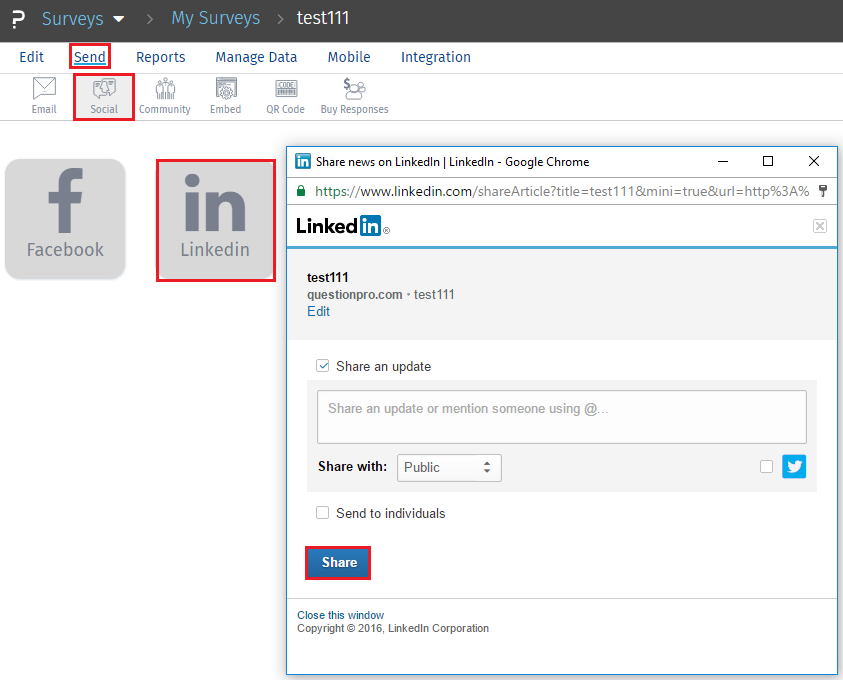Close the LinkedIn Chrome popup window
Screen dimensions: 843x681
(813, 161)
